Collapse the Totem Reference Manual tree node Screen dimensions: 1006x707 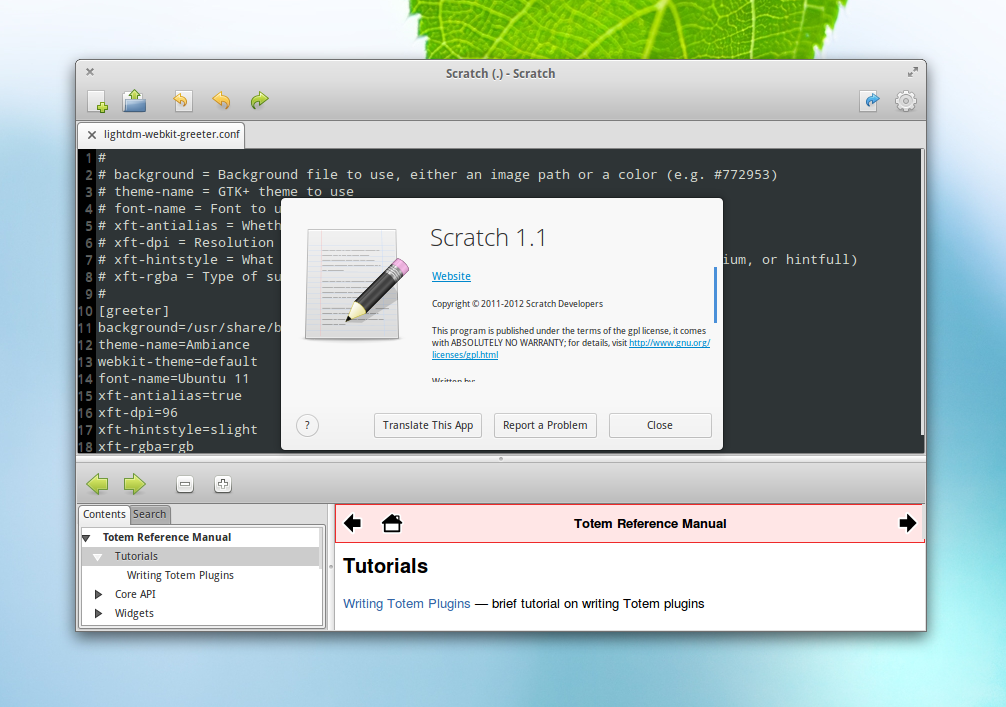coord(86,538)
